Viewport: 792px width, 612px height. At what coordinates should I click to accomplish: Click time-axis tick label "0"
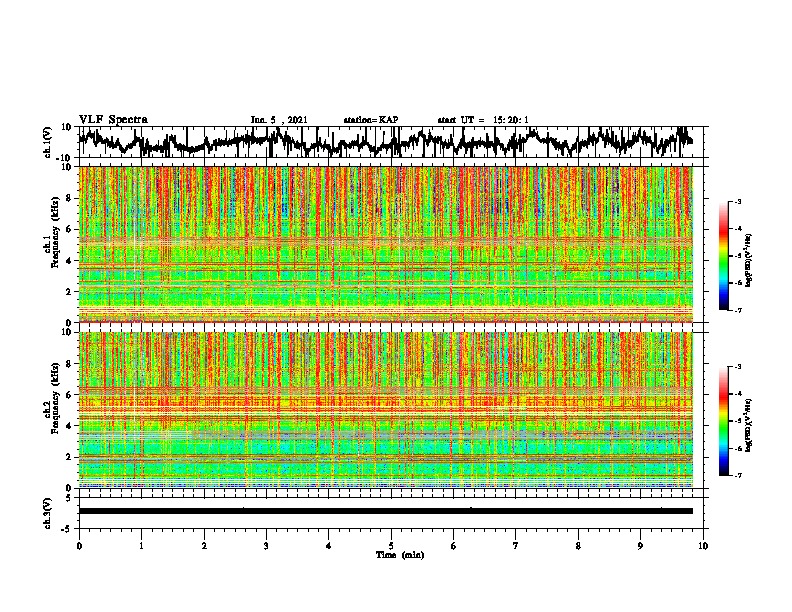(x=79, y=546)
